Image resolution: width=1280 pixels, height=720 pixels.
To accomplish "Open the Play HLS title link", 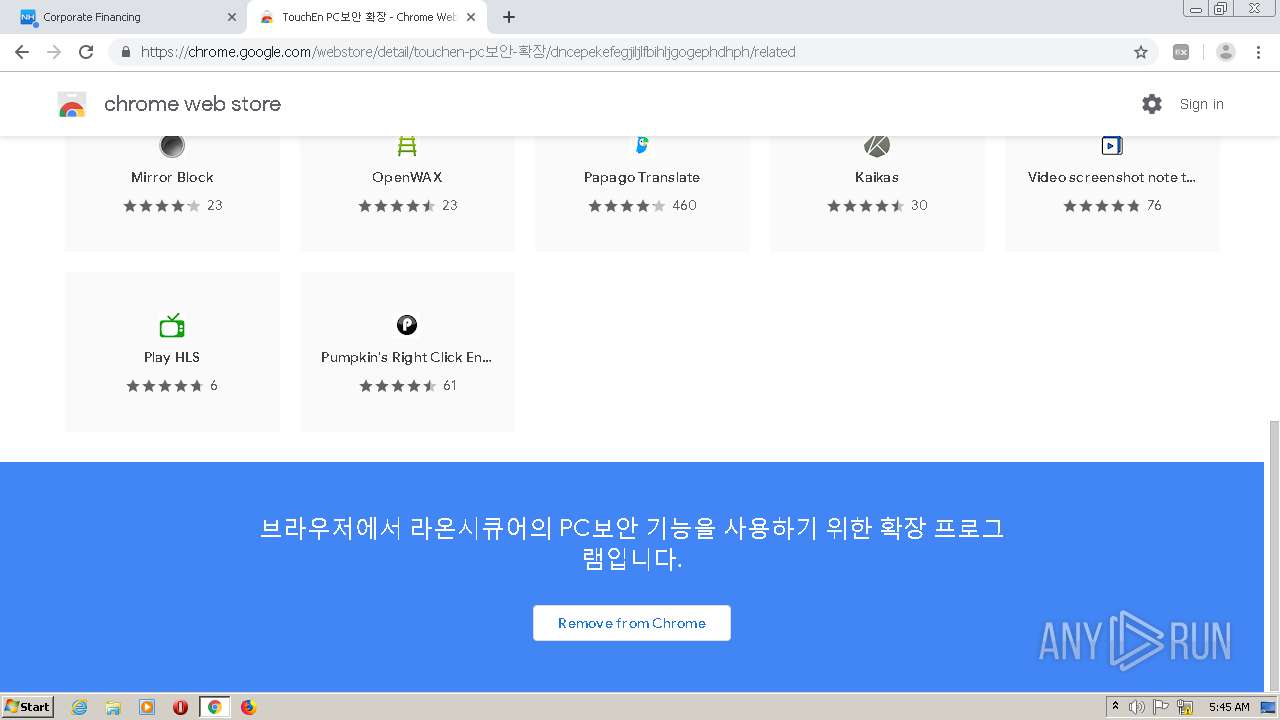I will 172,357.
